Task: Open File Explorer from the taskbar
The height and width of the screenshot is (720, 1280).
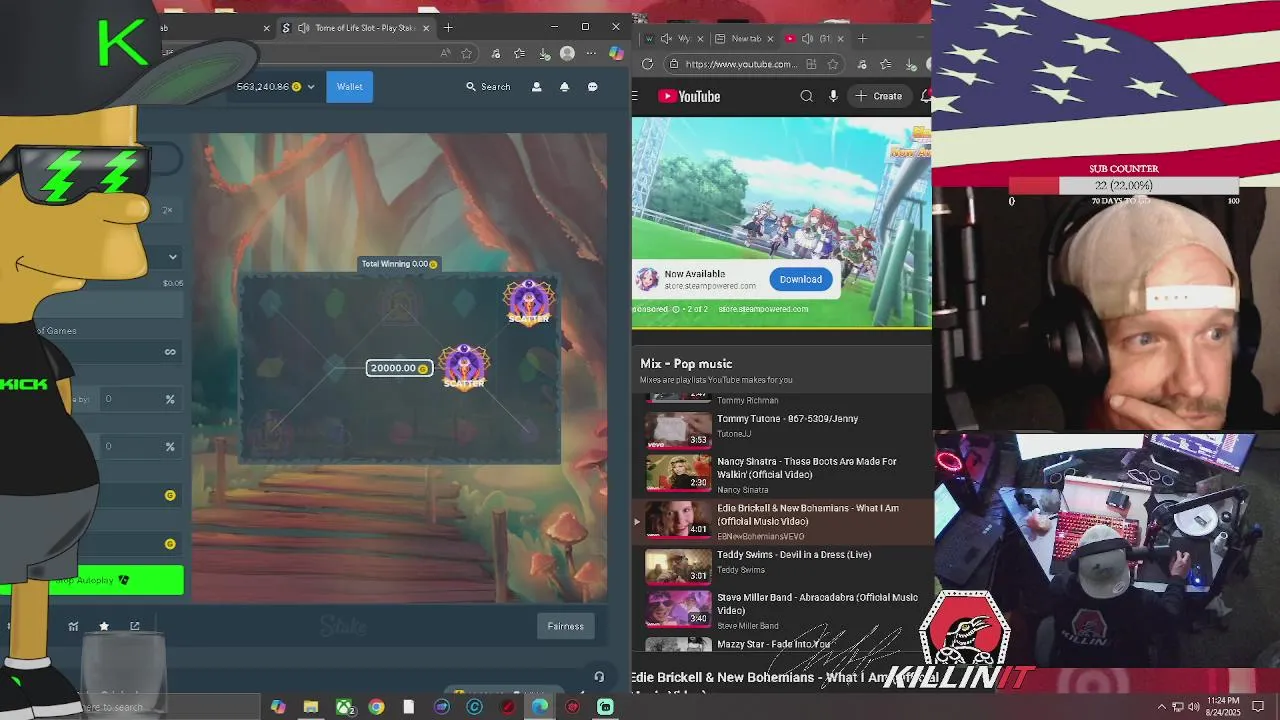Action: (x=311, y=707)
